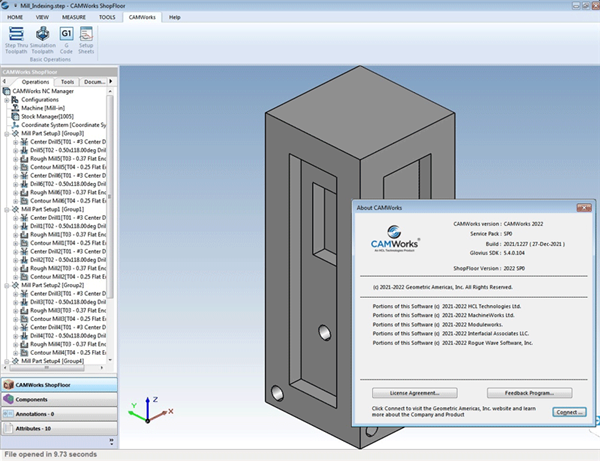
Task: Click the Attributes panel icon
Action: 8,428
